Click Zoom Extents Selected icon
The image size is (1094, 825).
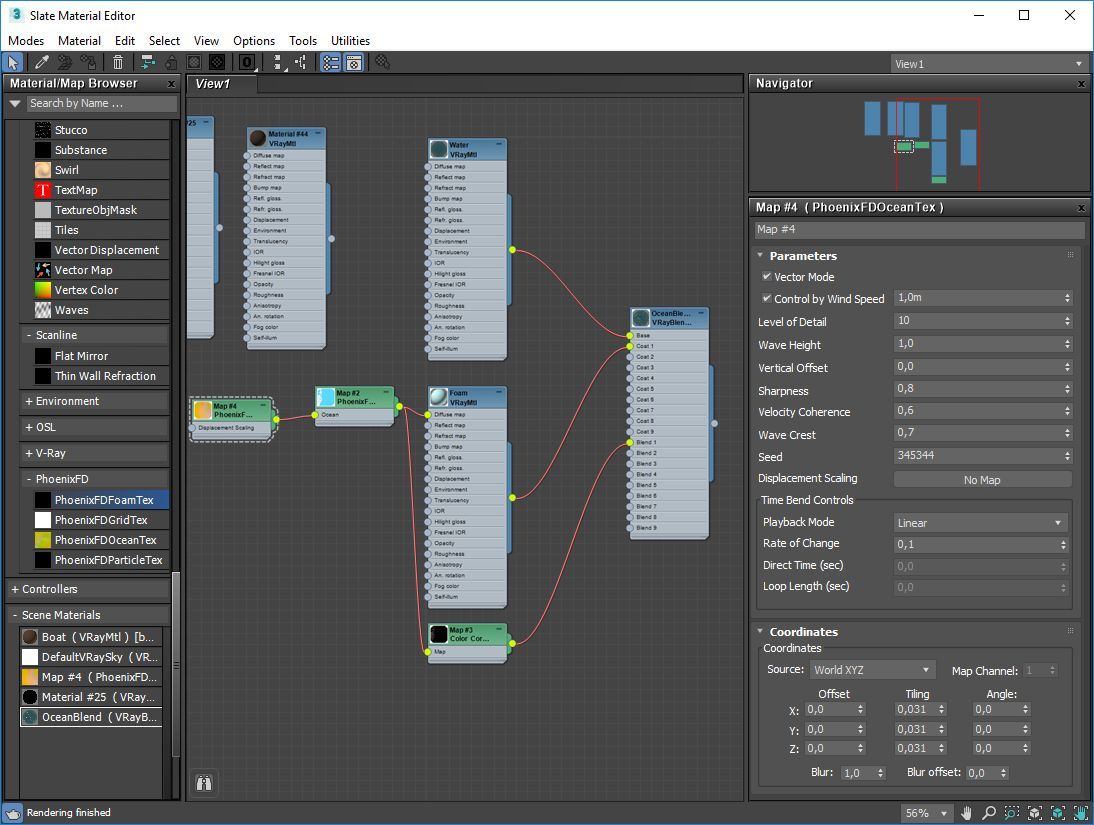[x=1058, y=813]
